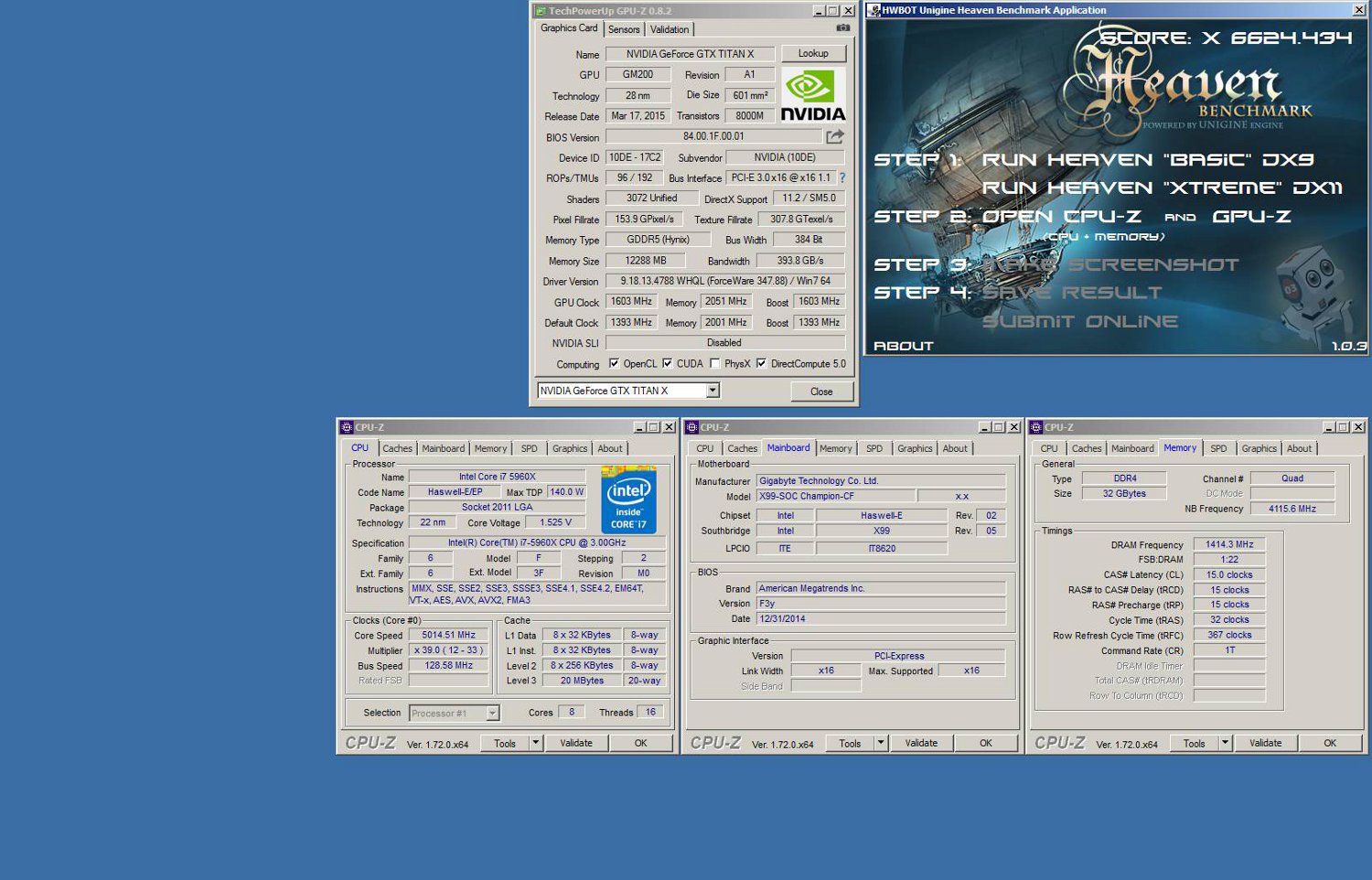Screen dimensions: 1372x880
Task: Click the Lookup button in GPU-Z
Action: pyautogui.click(x=813, y=54)
